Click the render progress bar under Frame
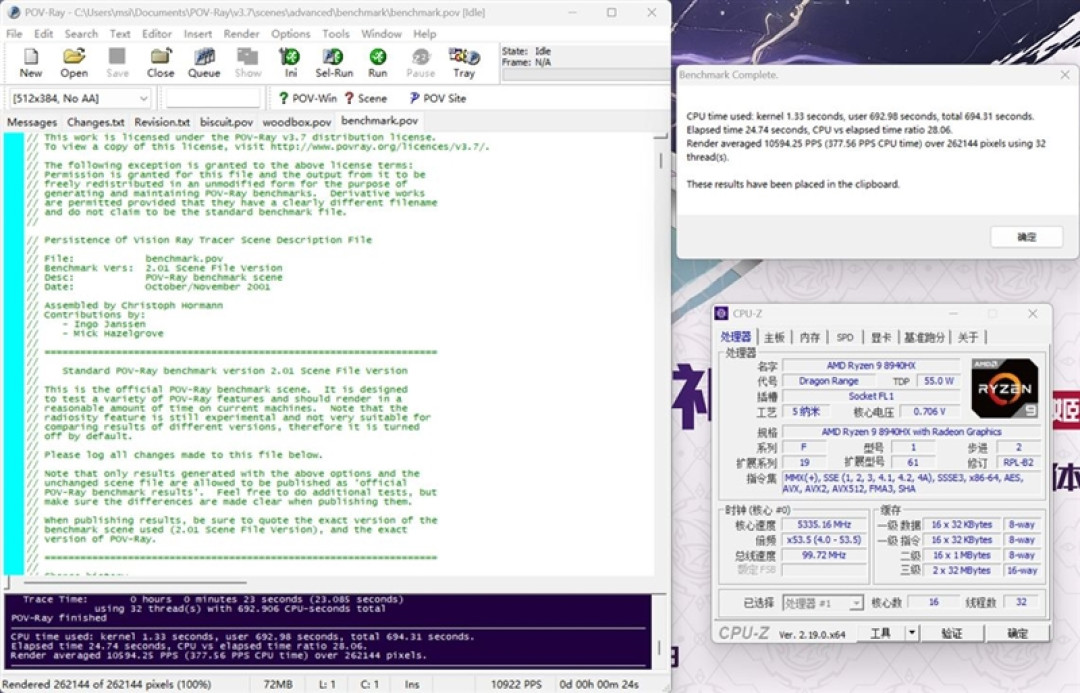 [x=585, y=74]
